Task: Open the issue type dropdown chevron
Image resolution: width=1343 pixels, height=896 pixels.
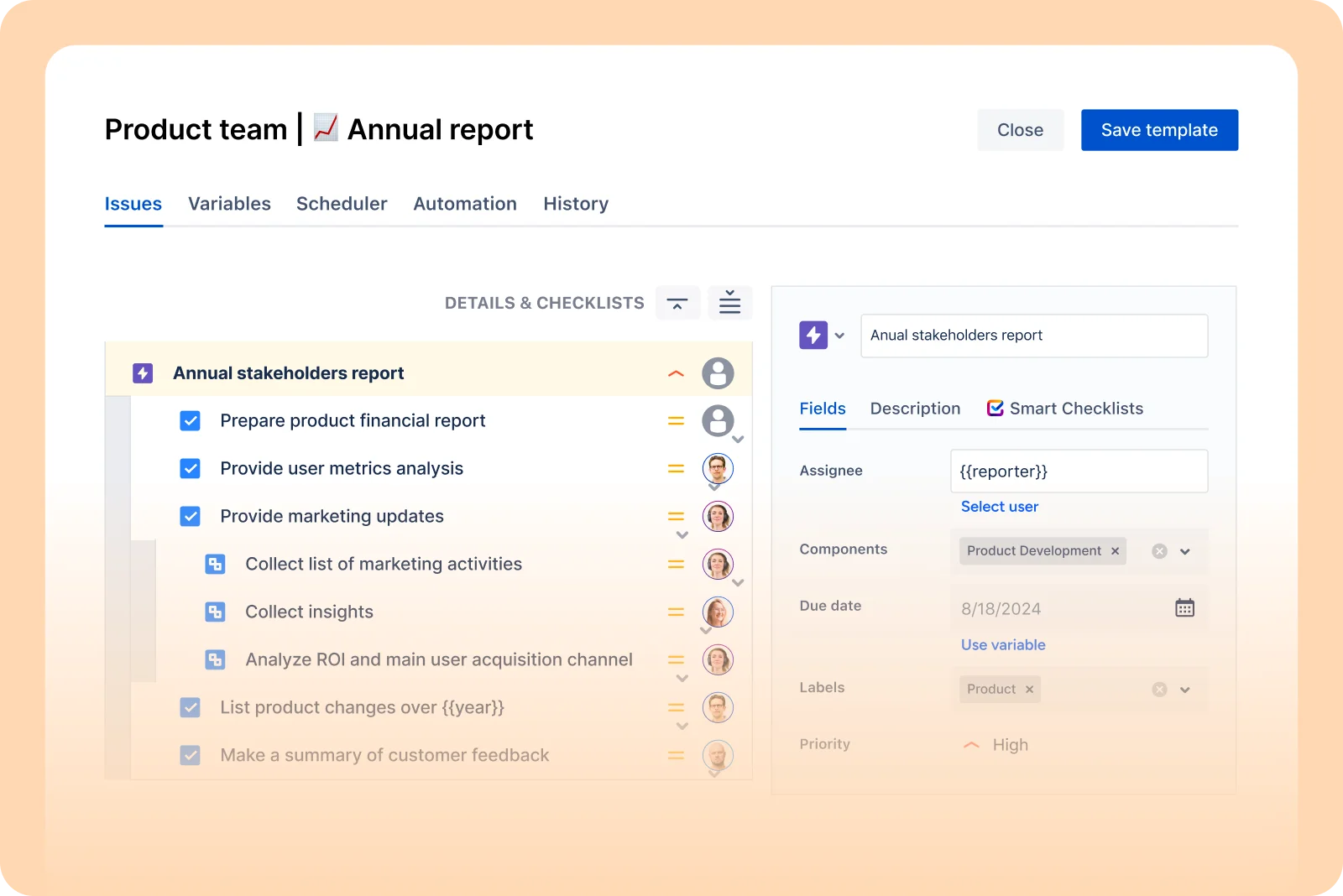Action: point(839,336)
